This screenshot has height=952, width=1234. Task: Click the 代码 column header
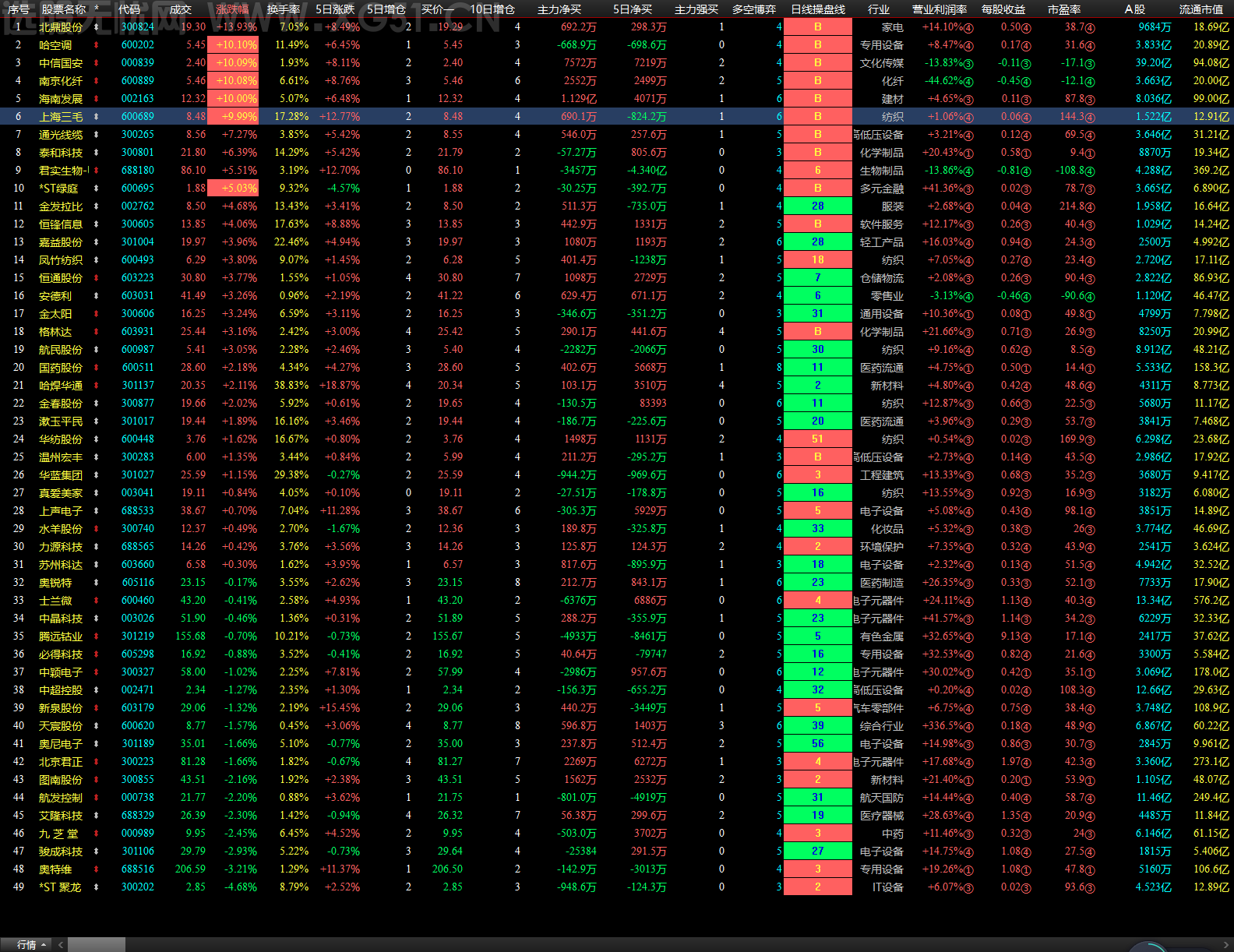click(129, 9)
